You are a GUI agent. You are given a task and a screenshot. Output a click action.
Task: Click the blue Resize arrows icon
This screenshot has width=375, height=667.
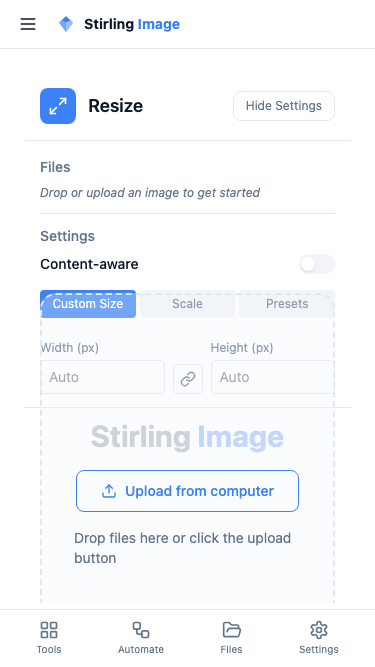(x=58, y=106)
